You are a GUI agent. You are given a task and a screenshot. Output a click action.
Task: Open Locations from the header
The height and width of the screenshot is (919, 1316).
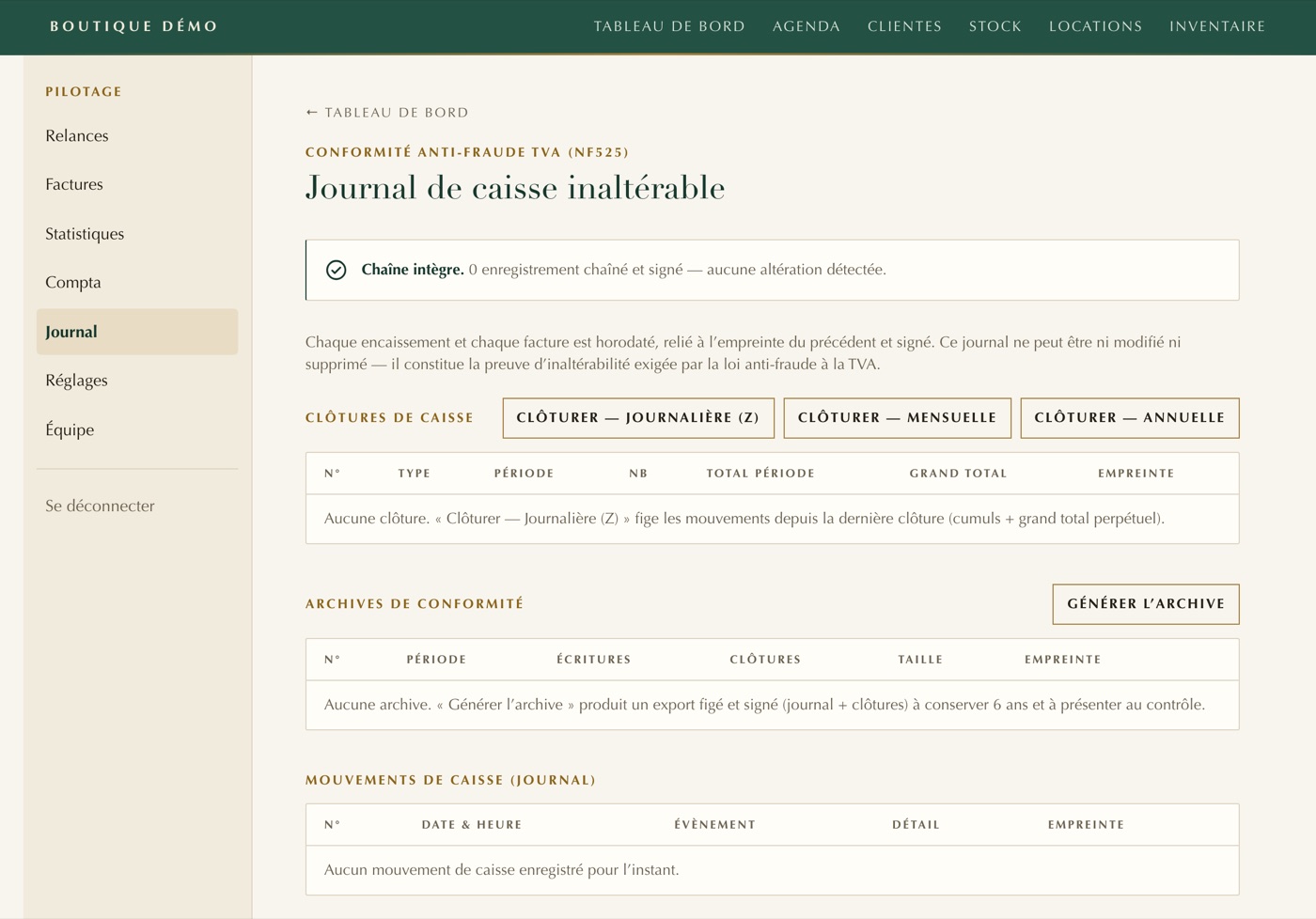click(x=1096, y=26)
